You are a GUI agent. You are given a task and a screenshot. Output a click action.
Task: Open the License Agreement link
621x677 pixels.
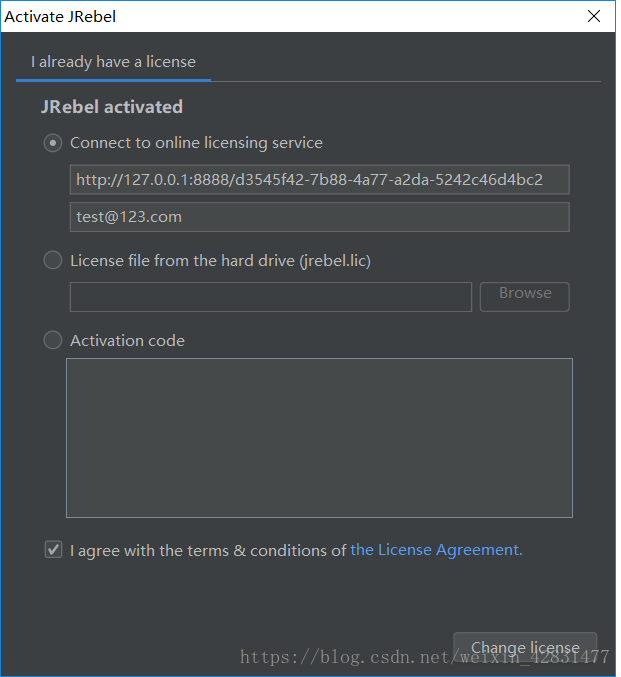coord(436,550)
